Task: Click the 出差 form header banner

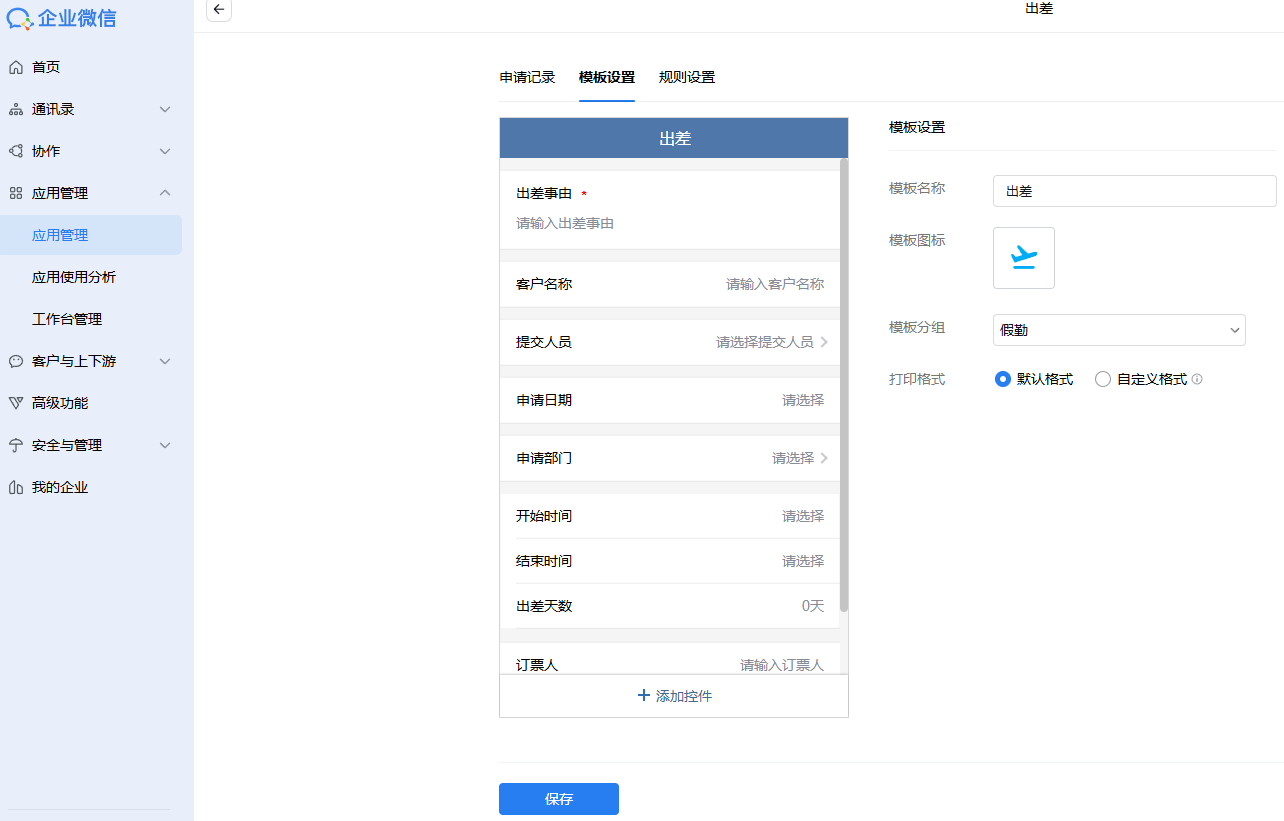Action: pos(674,138)
